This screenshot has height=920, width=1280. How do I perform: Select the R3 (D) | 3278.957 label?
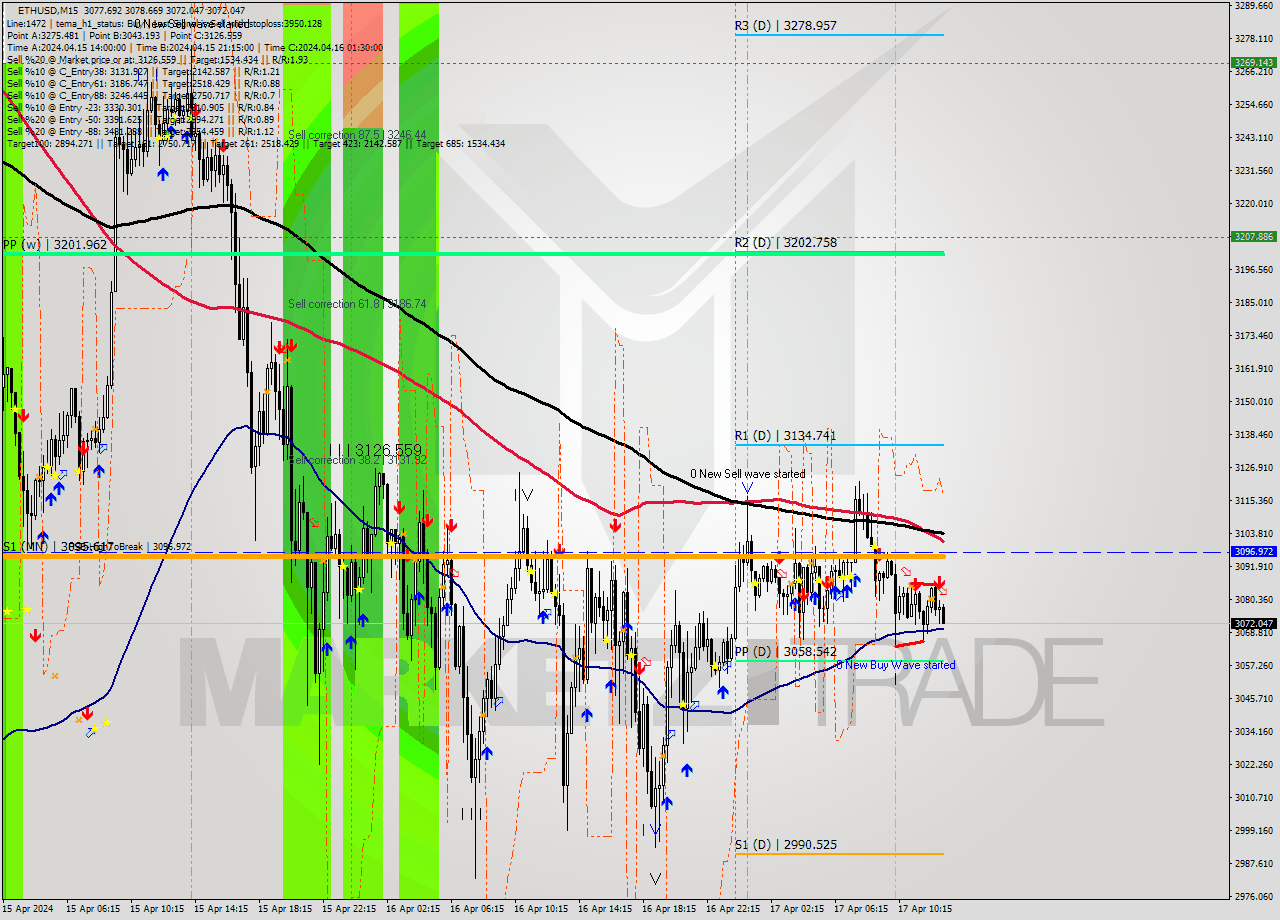pos(786,25)
